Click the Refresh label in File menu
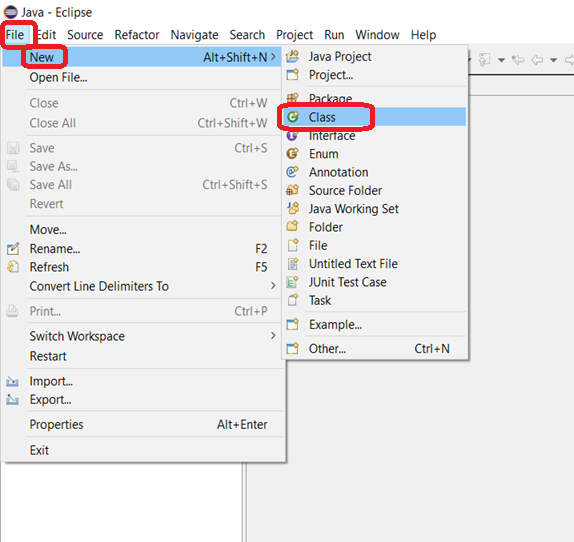574x542 pixels. click(49, 267)
